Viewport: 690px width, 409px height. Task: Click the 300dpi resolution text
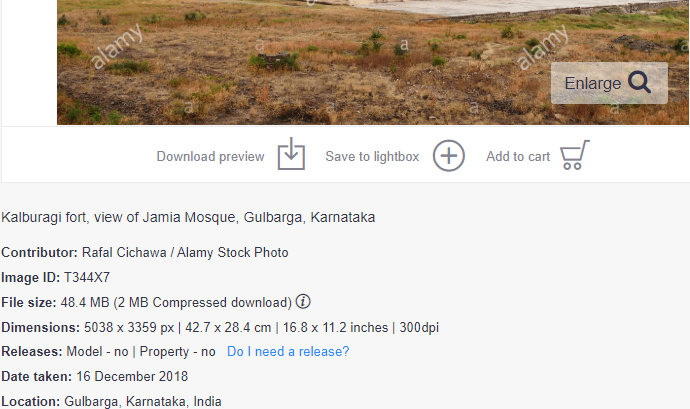419,327
